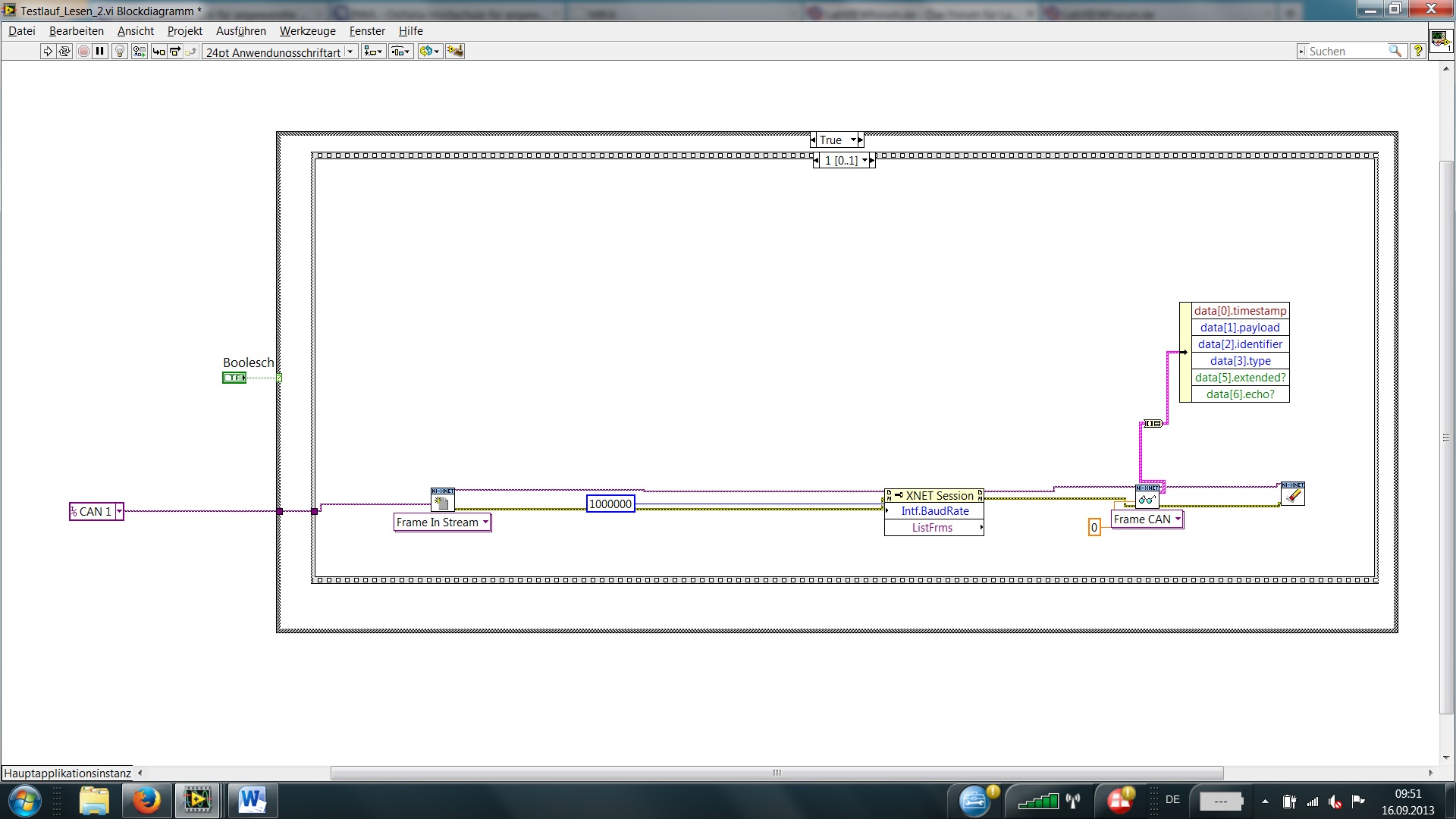Expand the CAN 1 interface dropdown
This screenshot has height=819, width=1456.
(119, 512)
